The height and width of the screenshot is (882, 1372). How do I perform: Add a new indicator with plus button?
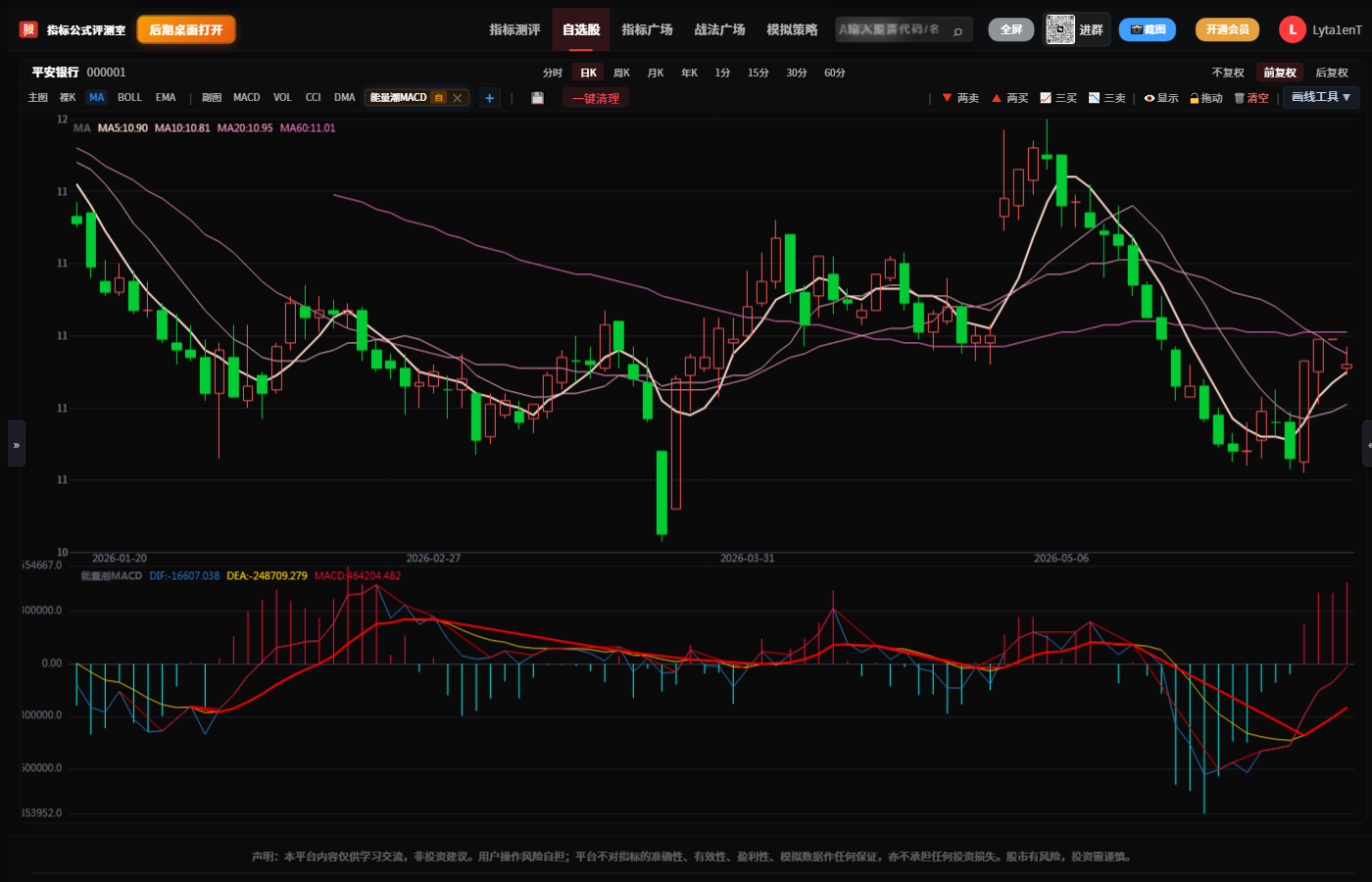(490, 98)
